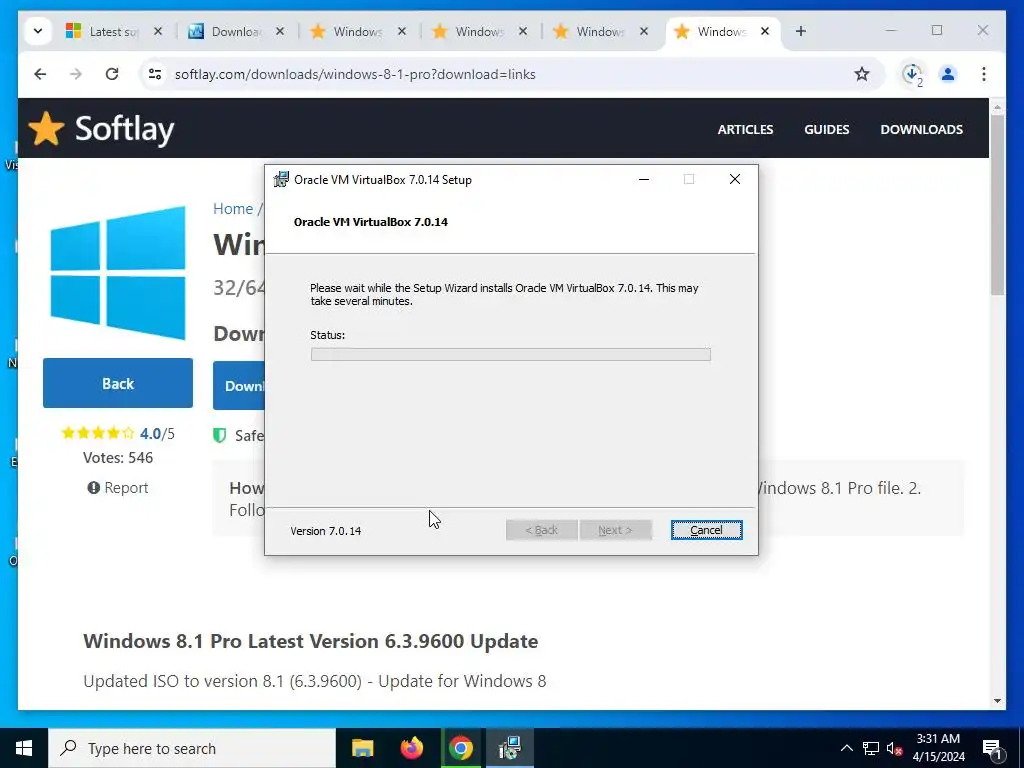Click the Chrome back arrow
This screenshot has height=768, width=1024.
tap(40, 74)
